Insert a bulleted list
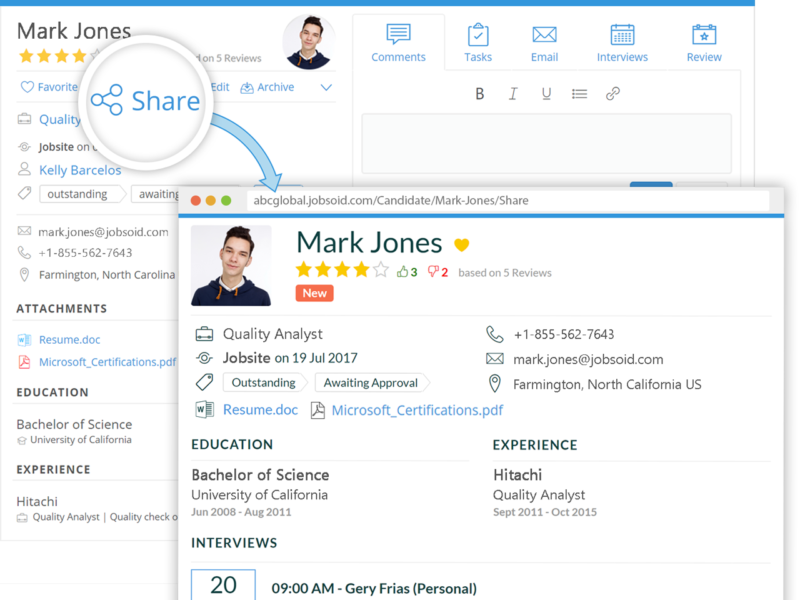This screenshot has width=800, height=600. click(579, 93)
